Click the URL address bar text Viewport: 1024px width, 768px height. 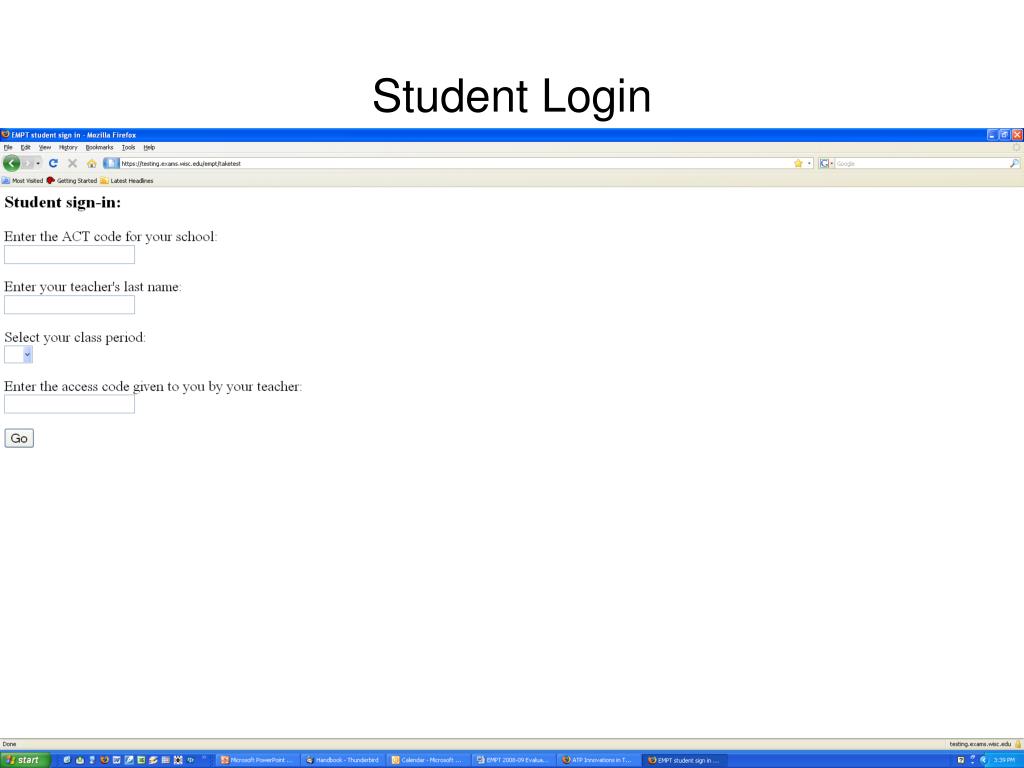tap(181, 163)
